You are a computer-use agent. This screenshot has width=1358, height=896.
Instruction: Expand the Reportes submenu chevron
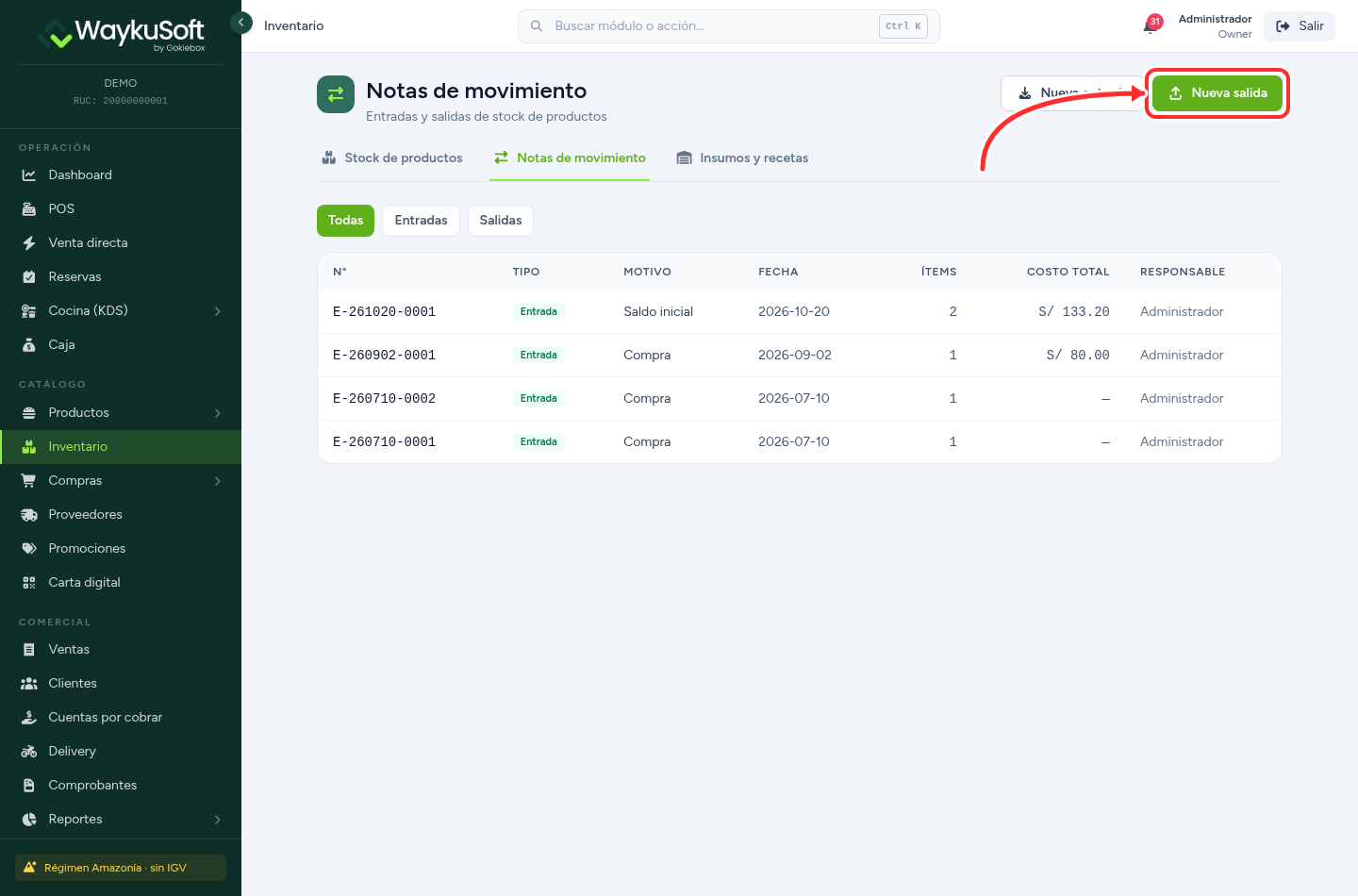pos(218,820)
